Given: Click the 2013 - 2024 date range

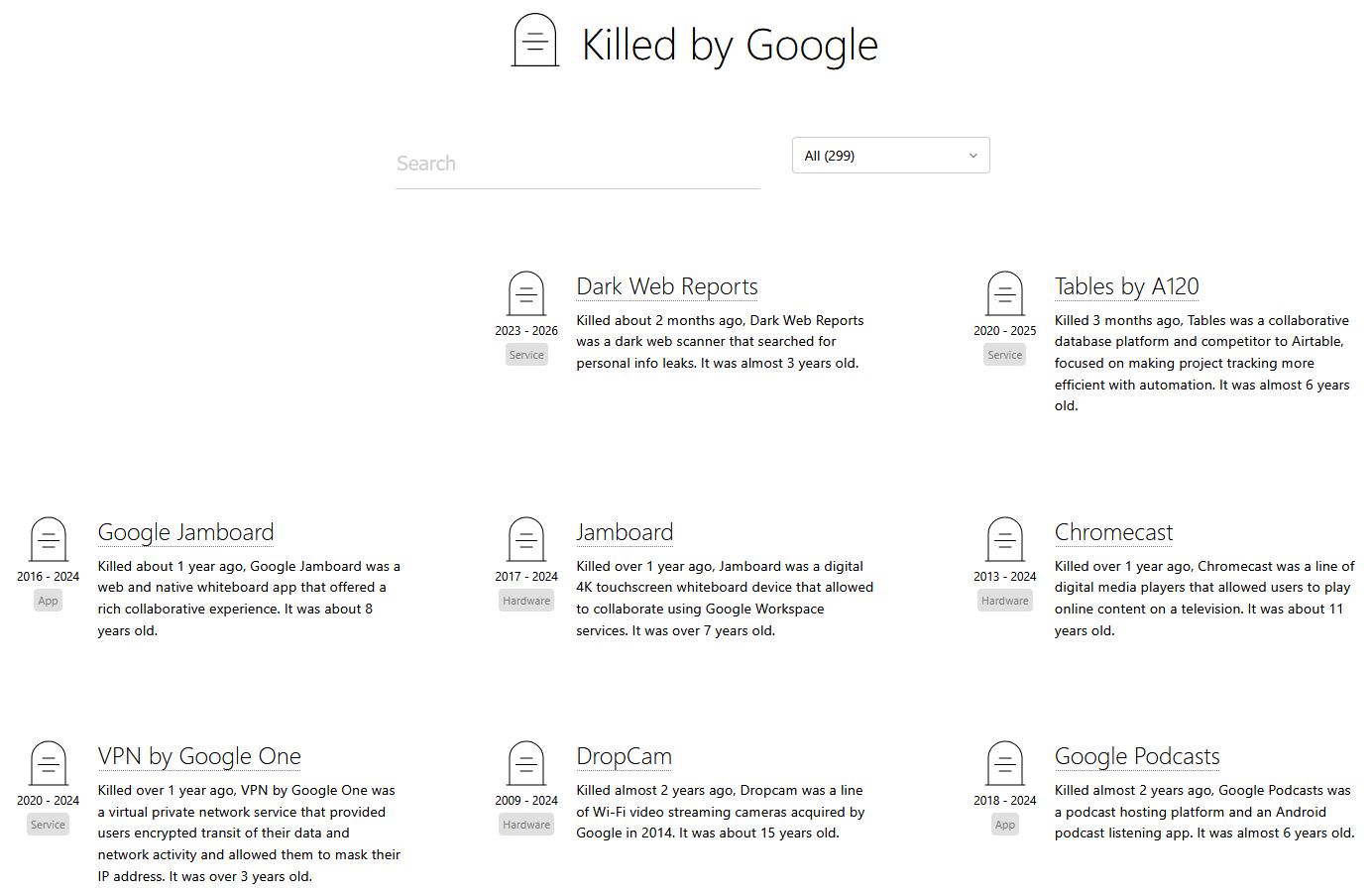Looking at the screenshot, I should click(1005, 577).
